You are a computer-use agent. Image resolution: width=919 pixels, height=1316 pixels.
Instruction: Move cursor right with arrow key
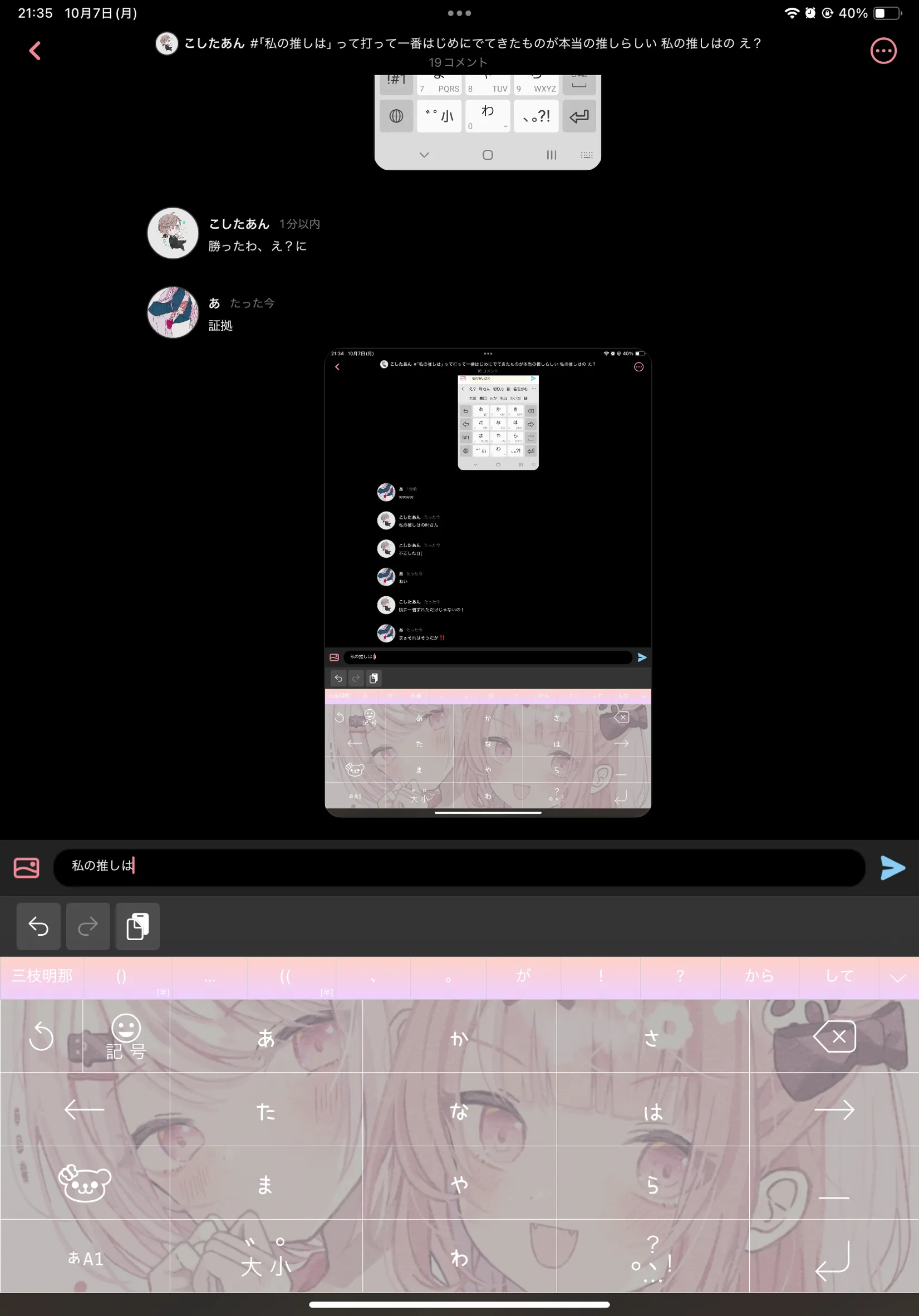(x=834, y=1109)
